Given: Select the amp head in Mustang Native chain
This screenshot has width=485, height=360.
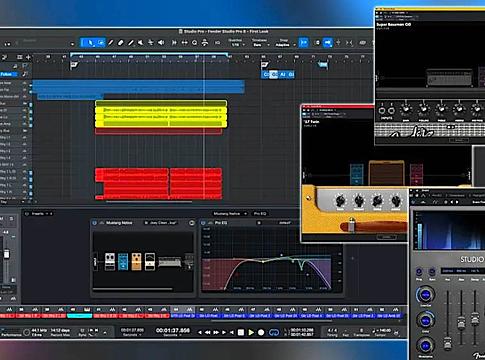Looking at the screenshot, I should coord(170,262).
